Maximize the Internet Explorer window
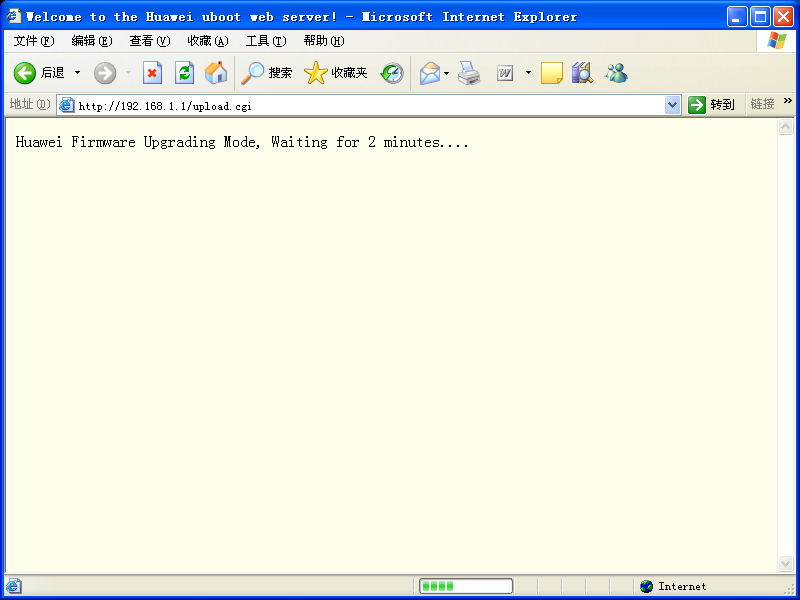 click(760, 17)
